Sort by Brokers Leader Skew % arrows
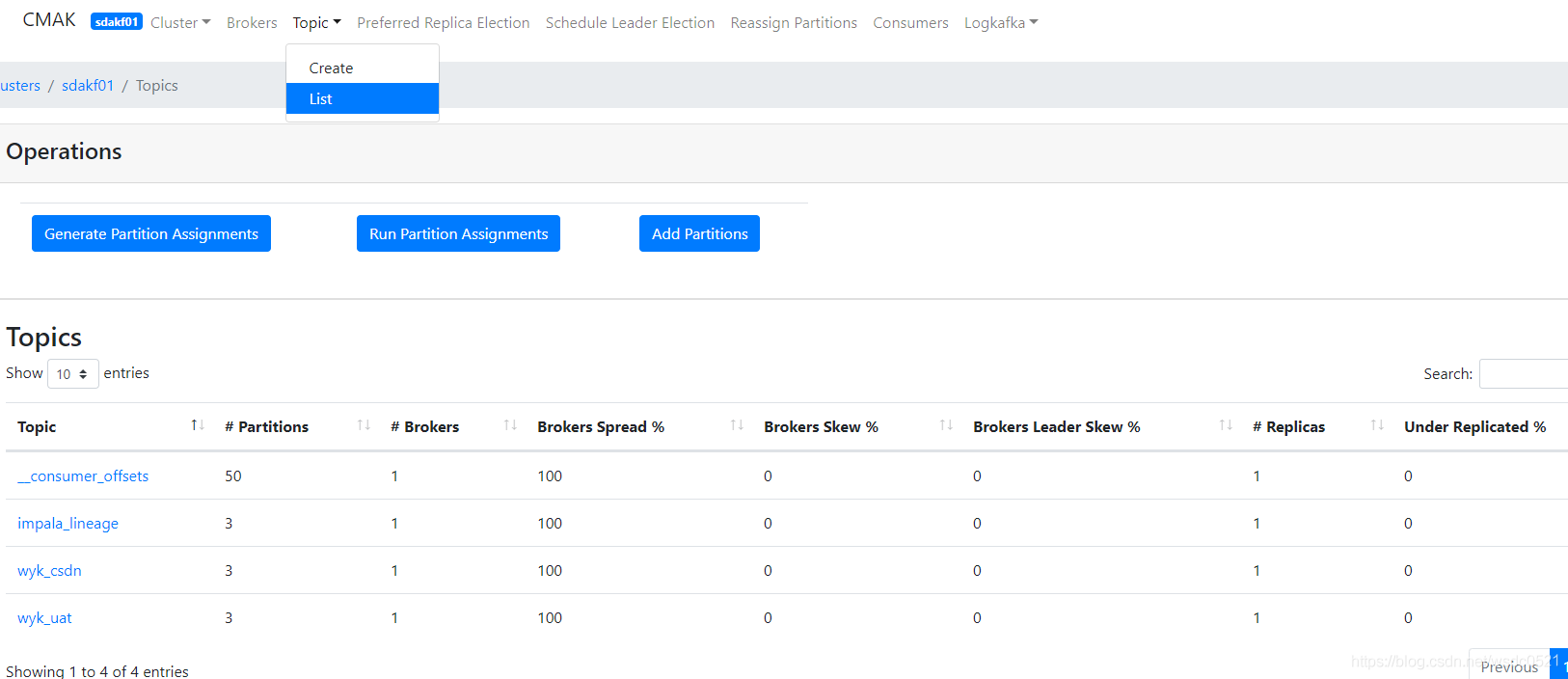This screenshot has width=1568, height=679. [x=1226, y=425]
